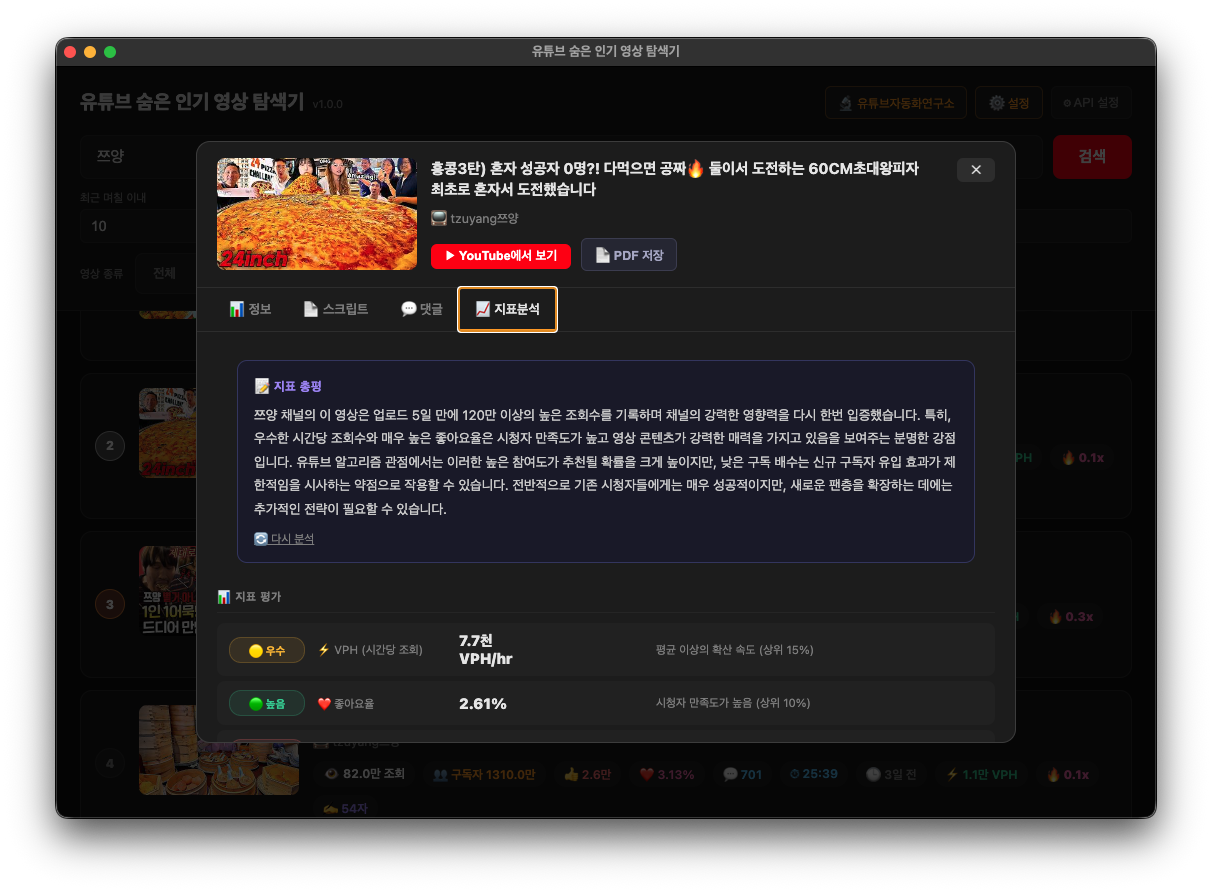Click rank number 4 circle

coord(110,763)
